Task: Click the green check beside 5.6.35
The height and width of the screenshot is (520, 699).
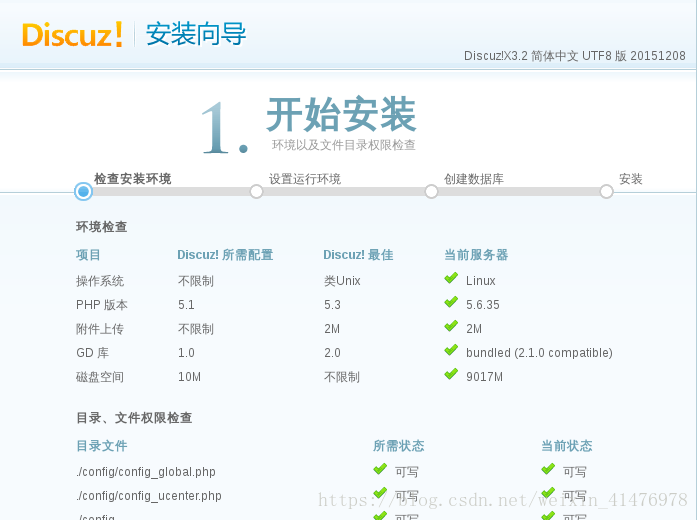Action: [451, 302]
